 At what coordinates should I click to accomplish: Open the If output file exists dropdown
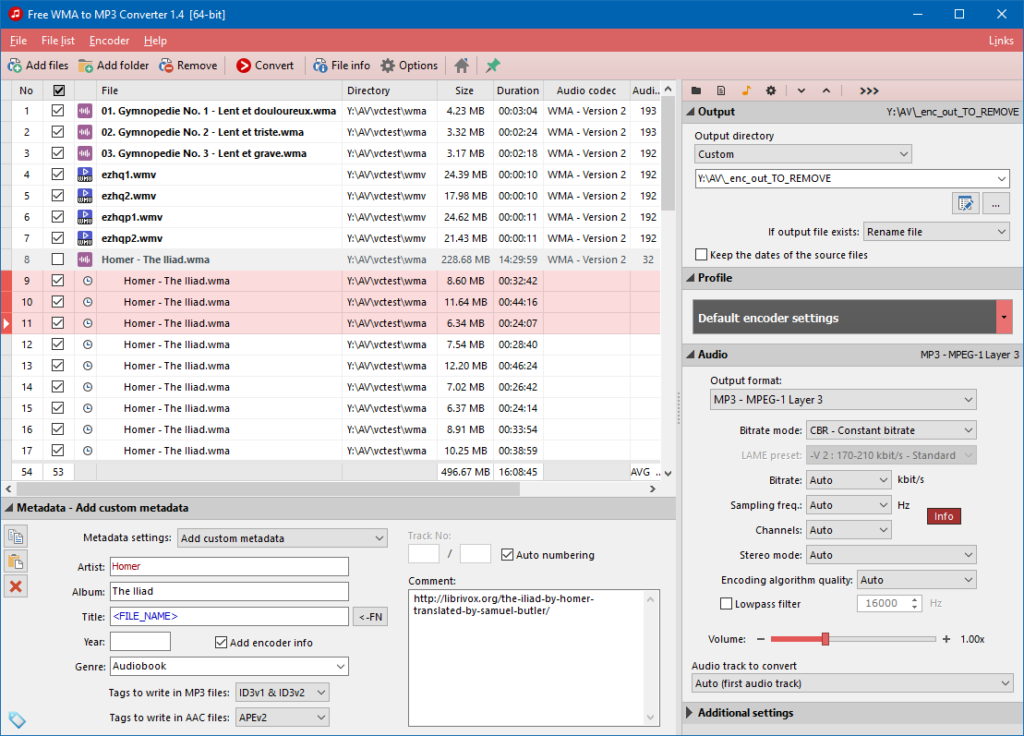936,232
